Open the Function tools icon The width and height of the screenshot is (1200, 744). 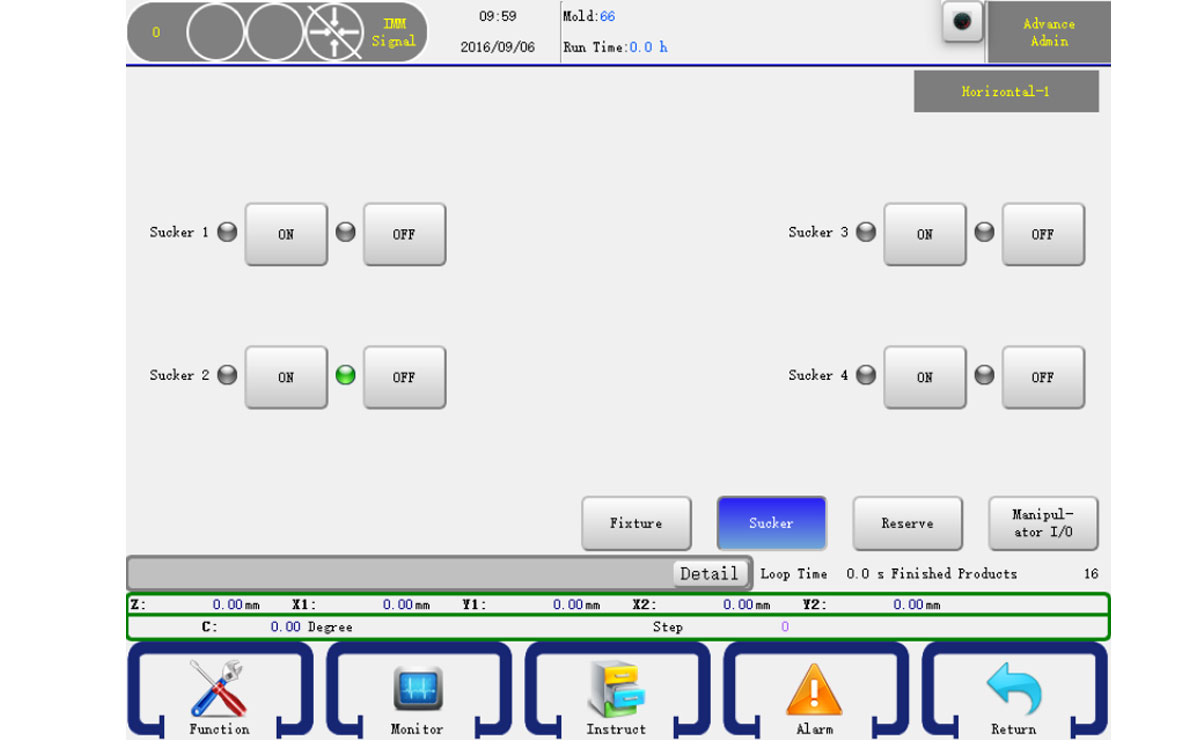point(218,689)
